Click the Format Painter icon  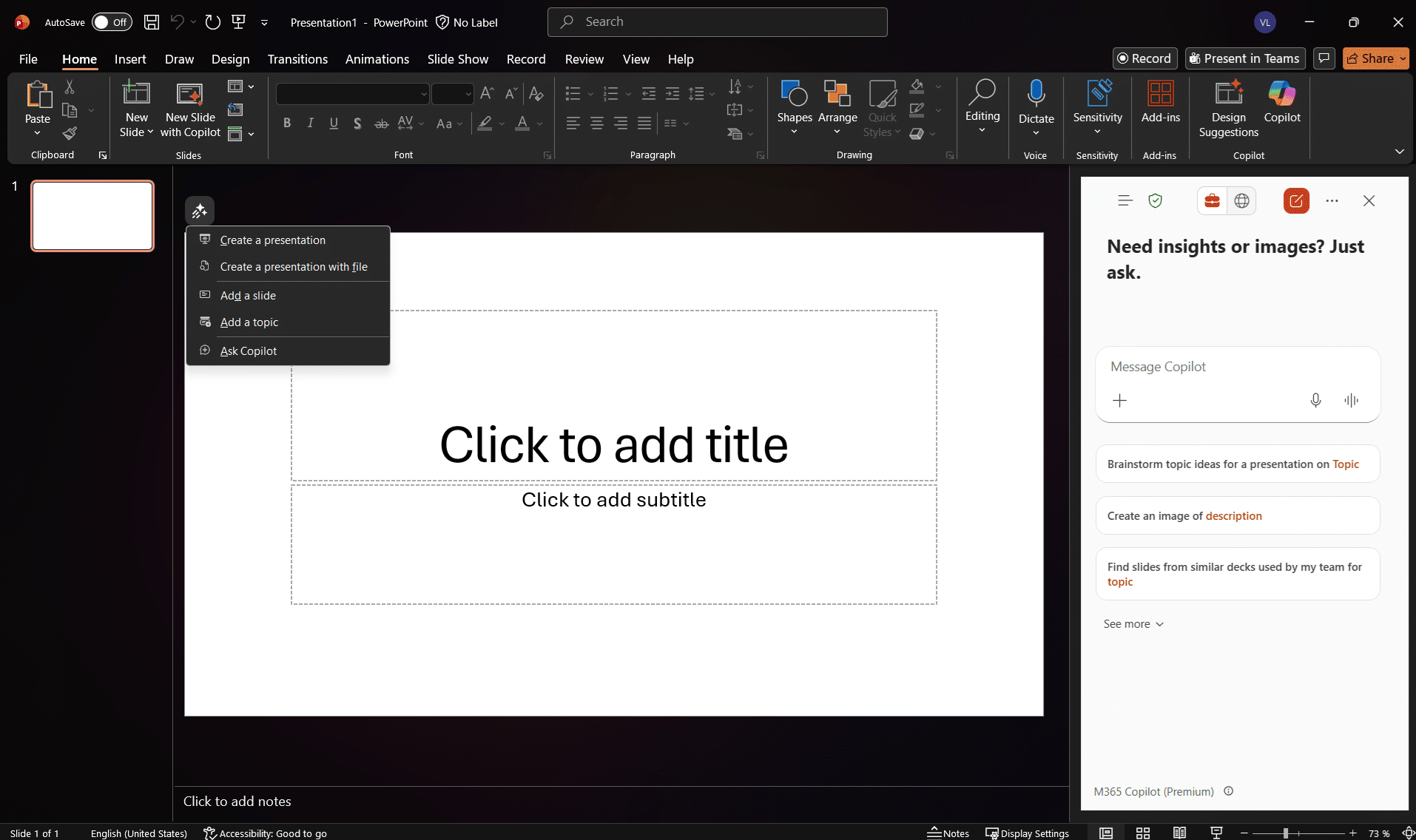coord(70,134)
